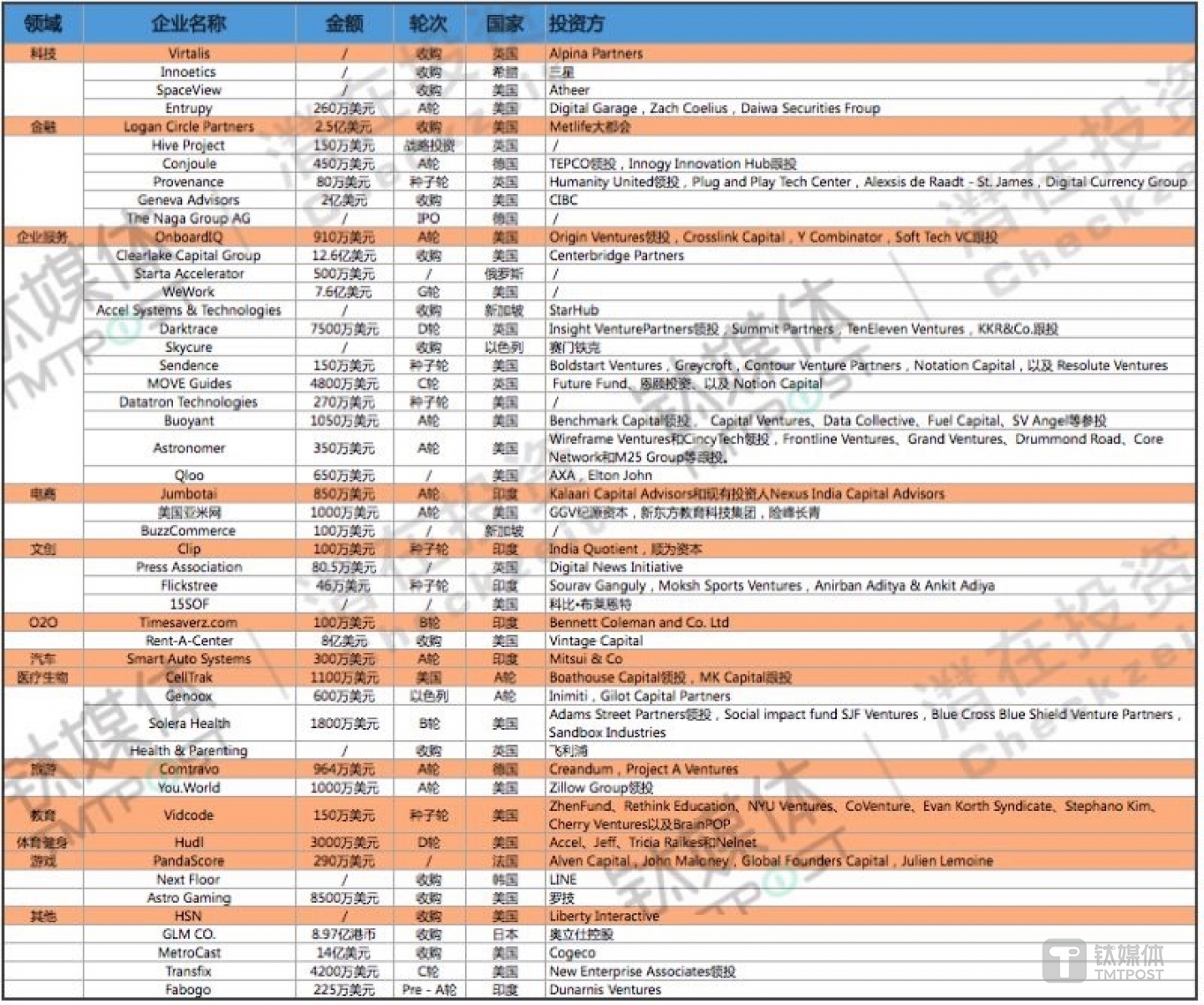Select the Provenance company cell
This screenshot has height=1005, width=1204.
(189, 182)
